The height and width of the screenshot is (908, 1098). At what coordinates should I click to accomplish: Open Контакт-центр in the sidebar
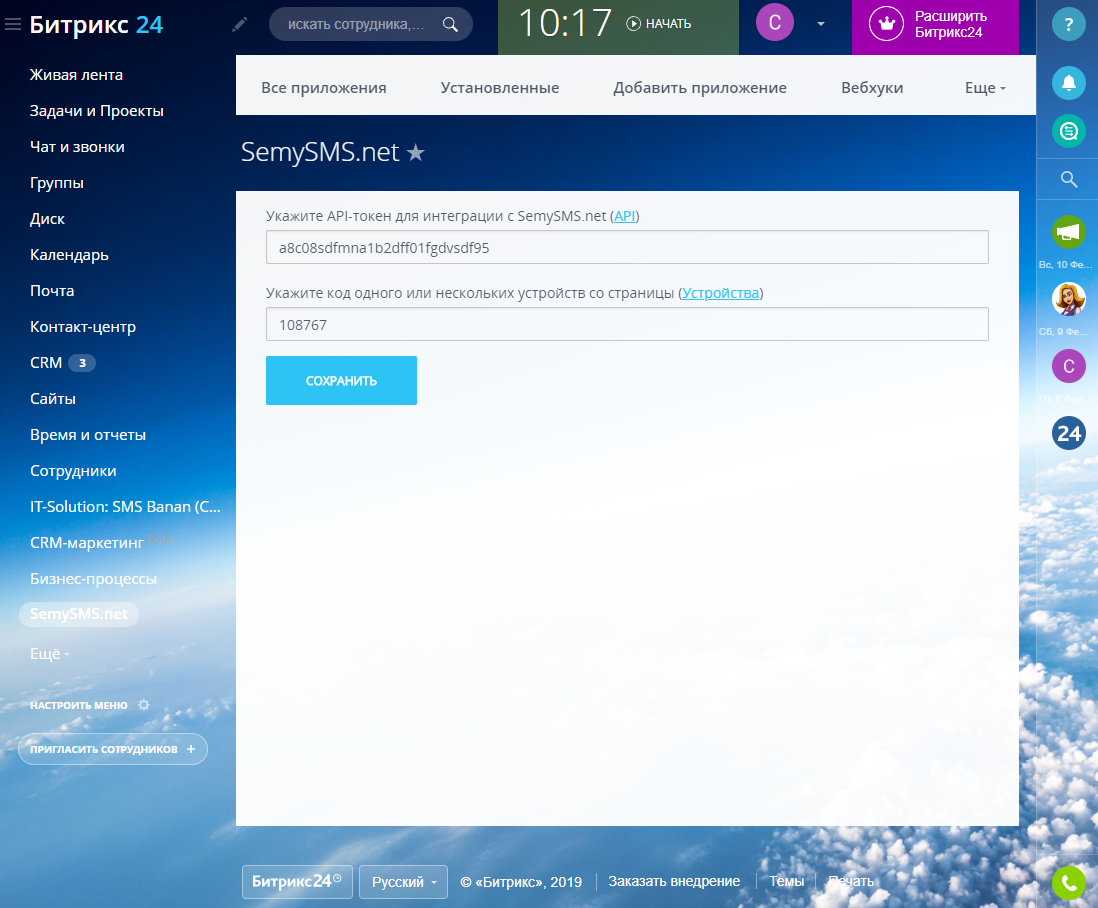pyautogui.click(x=83, y=327)
